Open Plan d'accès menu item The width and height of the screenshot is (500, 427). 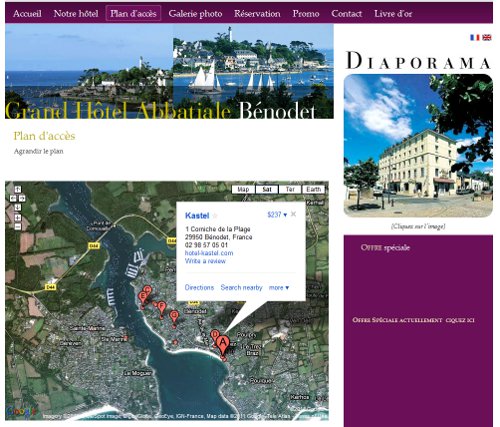pyautogui.click(x=133, y=14)
